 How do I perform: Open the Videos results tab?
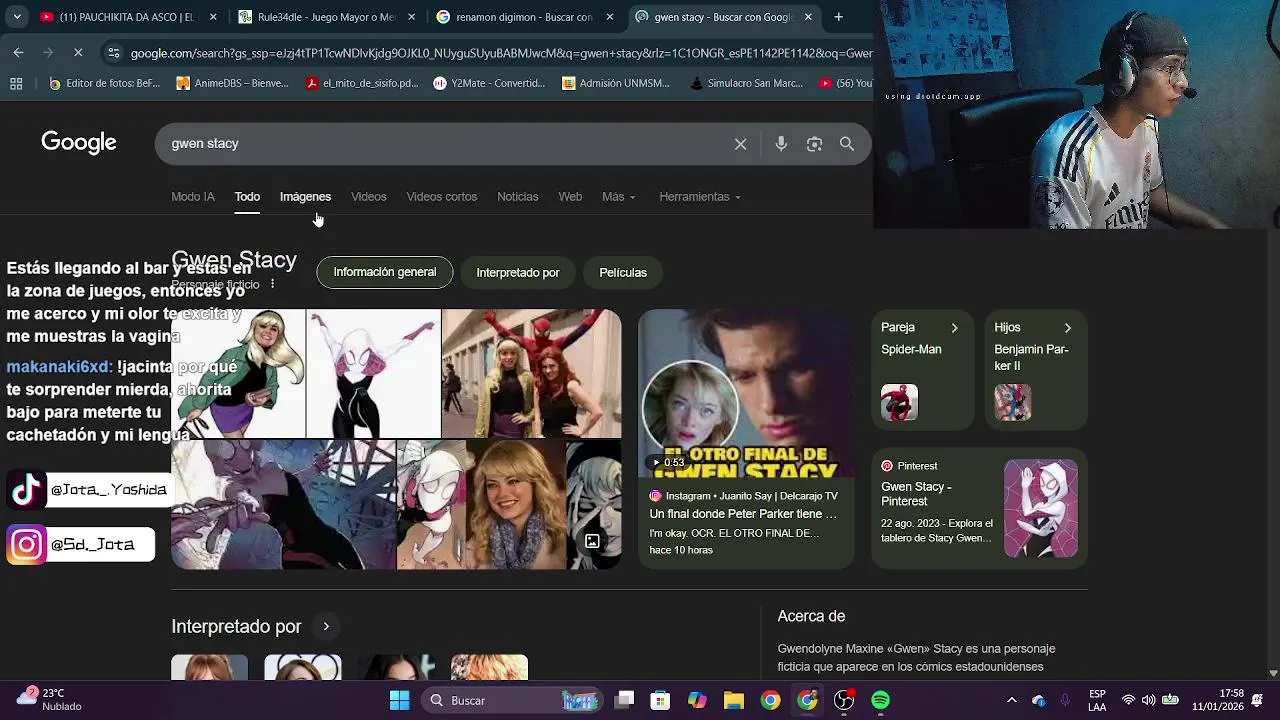point(368,197)
